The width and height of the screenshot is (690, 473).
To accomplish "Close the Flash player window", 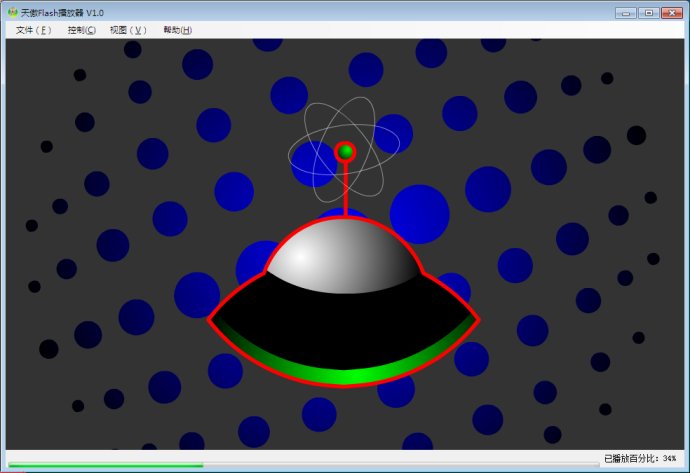I will point(672,13).
